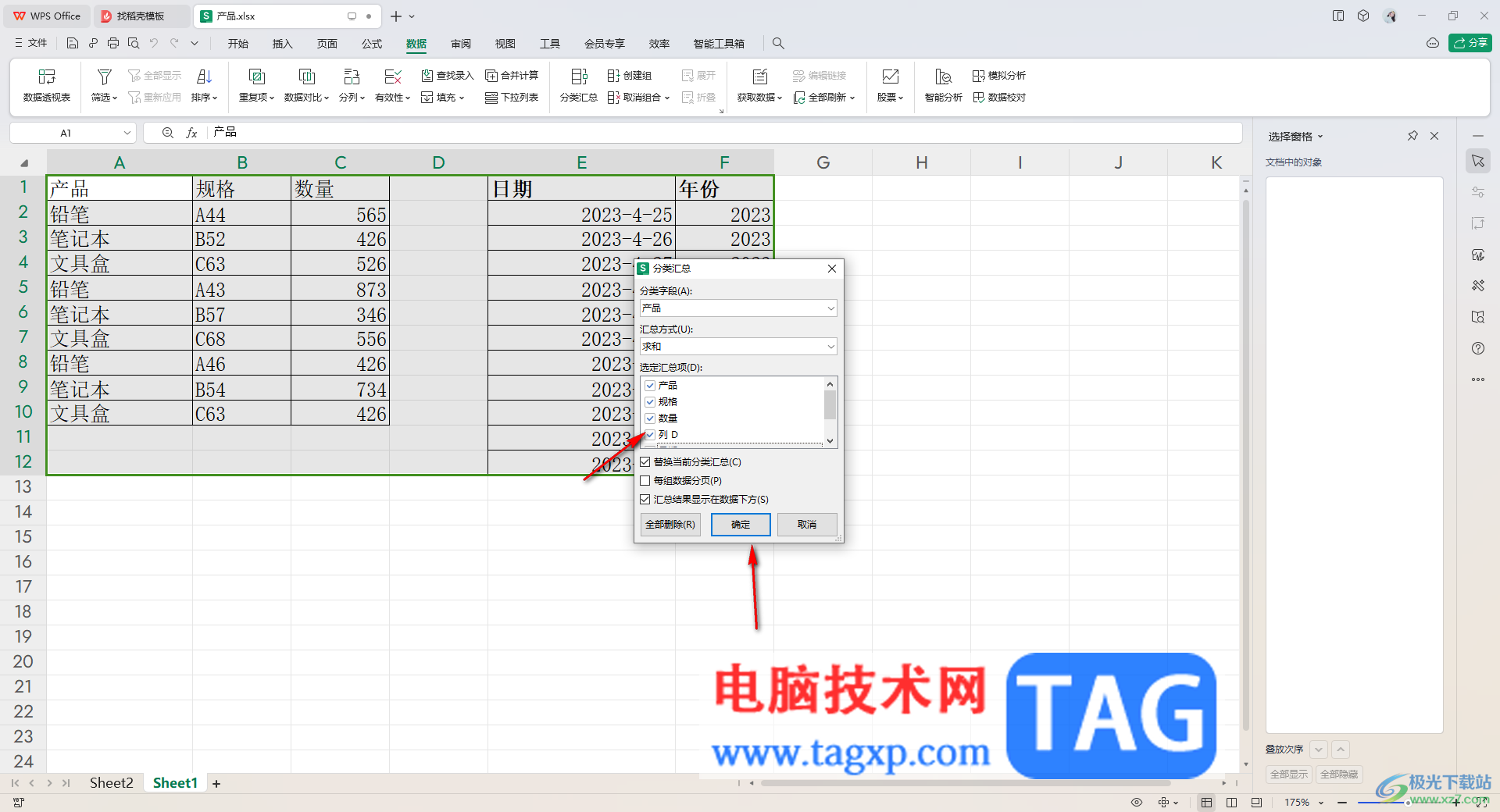The image size is (1500, 812).
Task: Click the green 分享 share button
Action: click(1470, 43)
